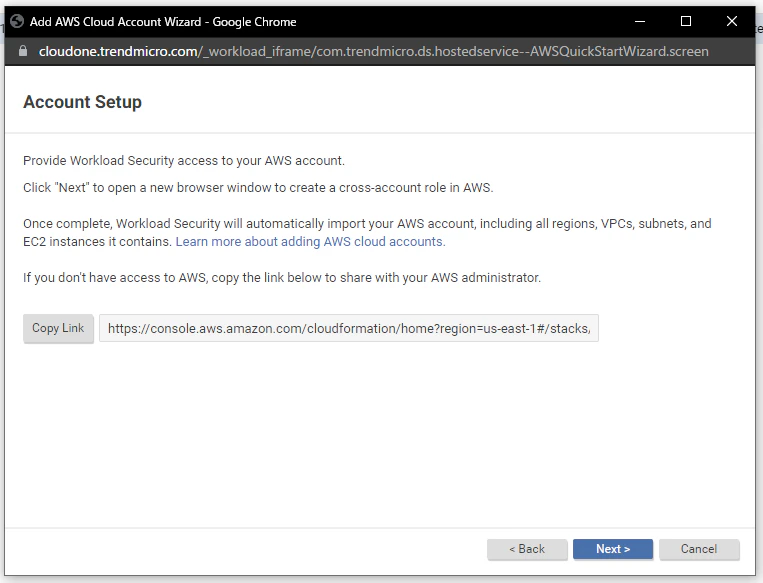
Task: Click the line 'If you don't have access to AWS'
Action: coord(282,277)
